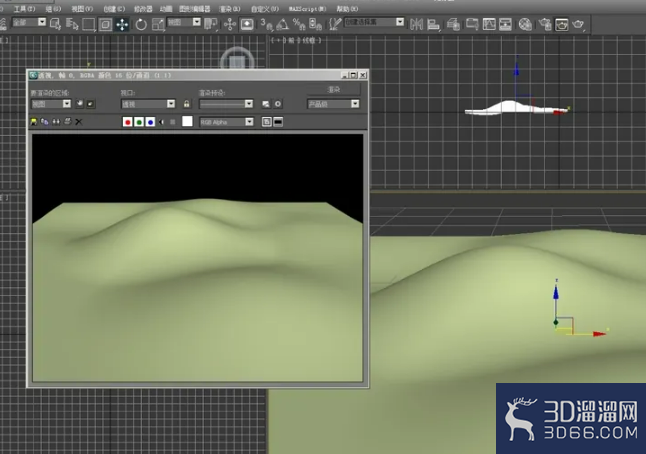Click the Render (渲染) button in frame window
Screen dimensions: 646x454
coord(334,89)
